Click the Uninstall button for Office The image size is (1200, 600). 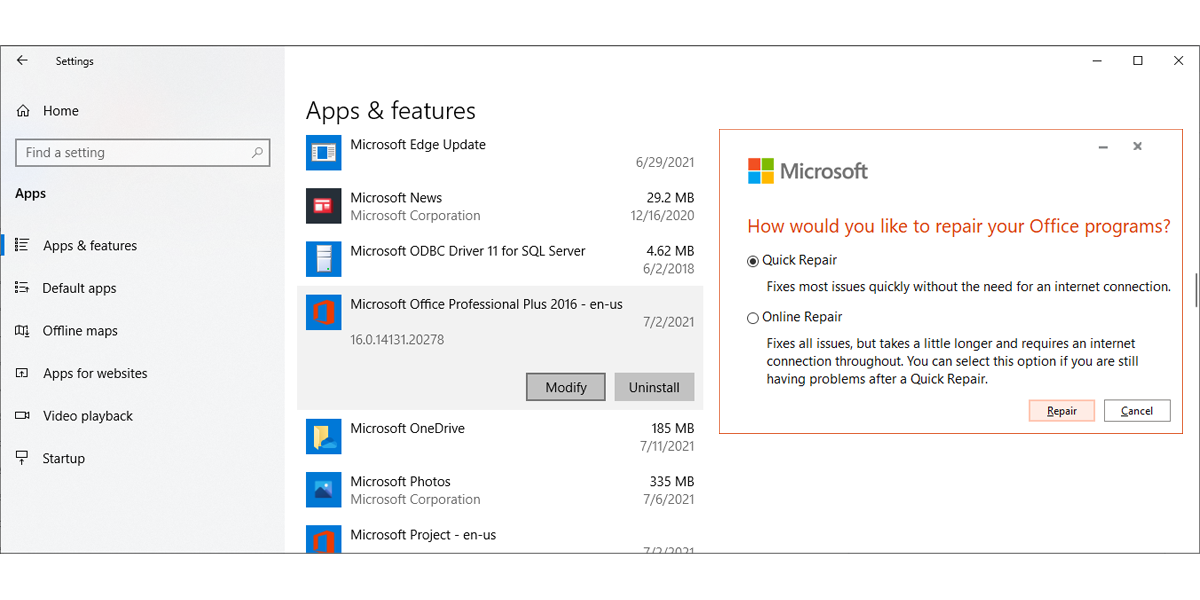[x=654, y=387]
